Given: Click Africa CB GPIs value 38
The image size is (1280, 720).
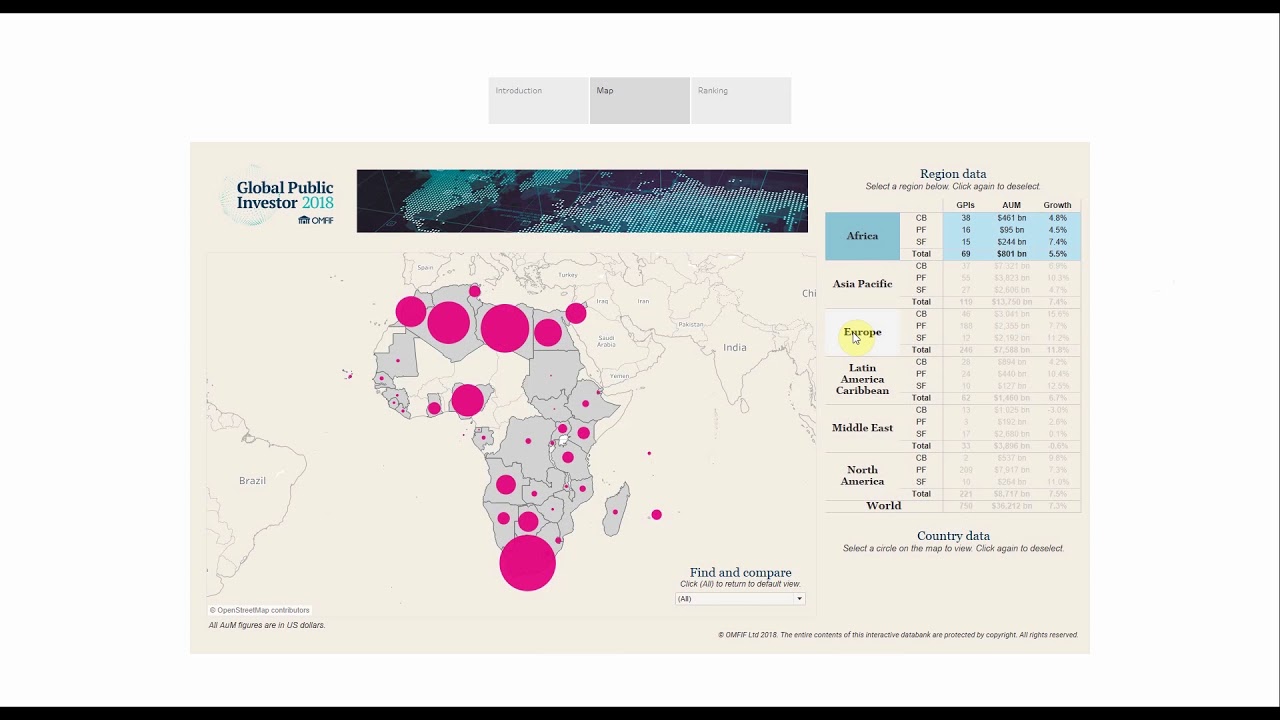Looking at the screenshot, I should pyautogui.click(x=965, y=218).
